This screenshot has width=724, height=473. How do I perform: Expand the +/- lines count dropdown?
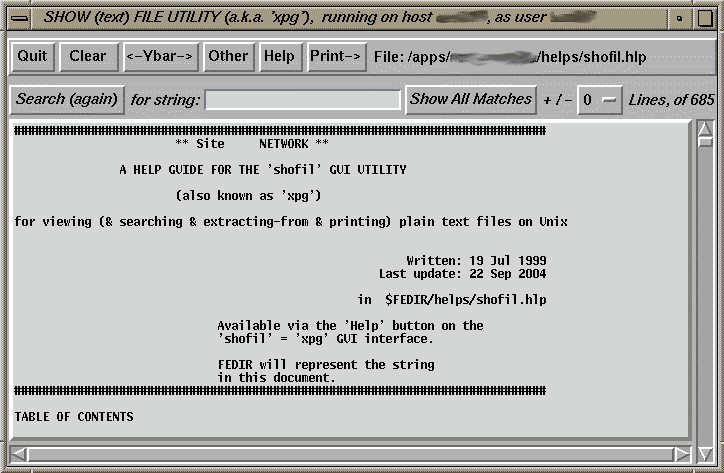click(600, 100)
